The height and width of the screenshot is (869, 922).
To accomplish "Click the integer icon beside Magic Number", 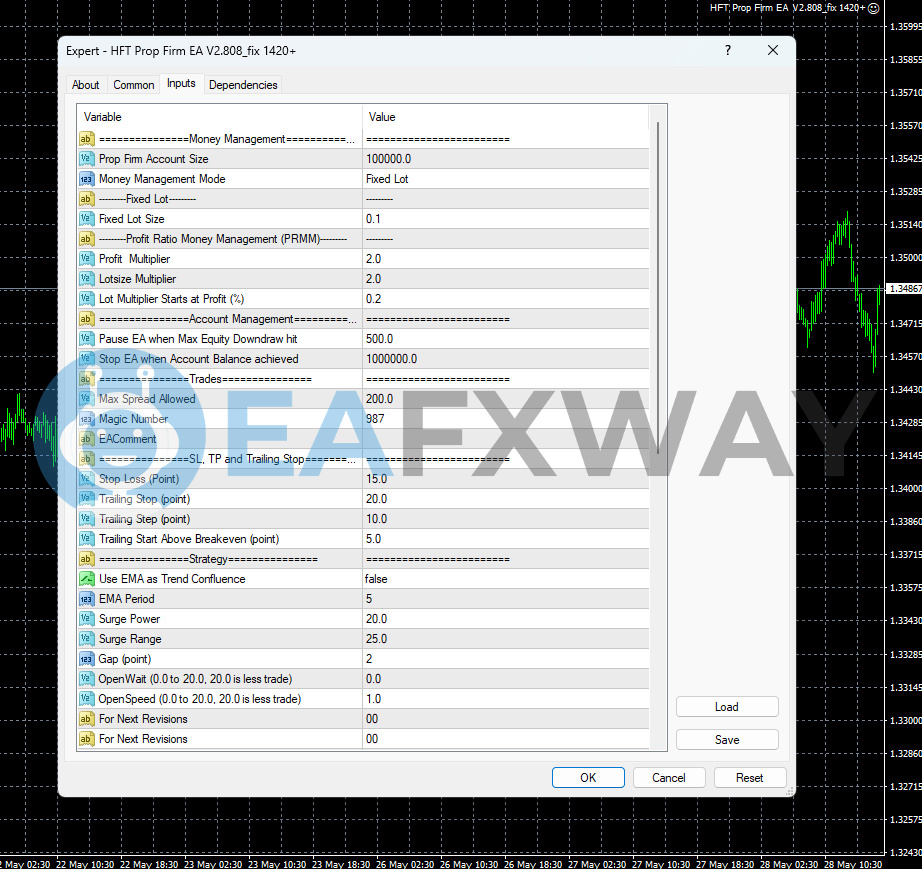I will (x=86, y=419).
